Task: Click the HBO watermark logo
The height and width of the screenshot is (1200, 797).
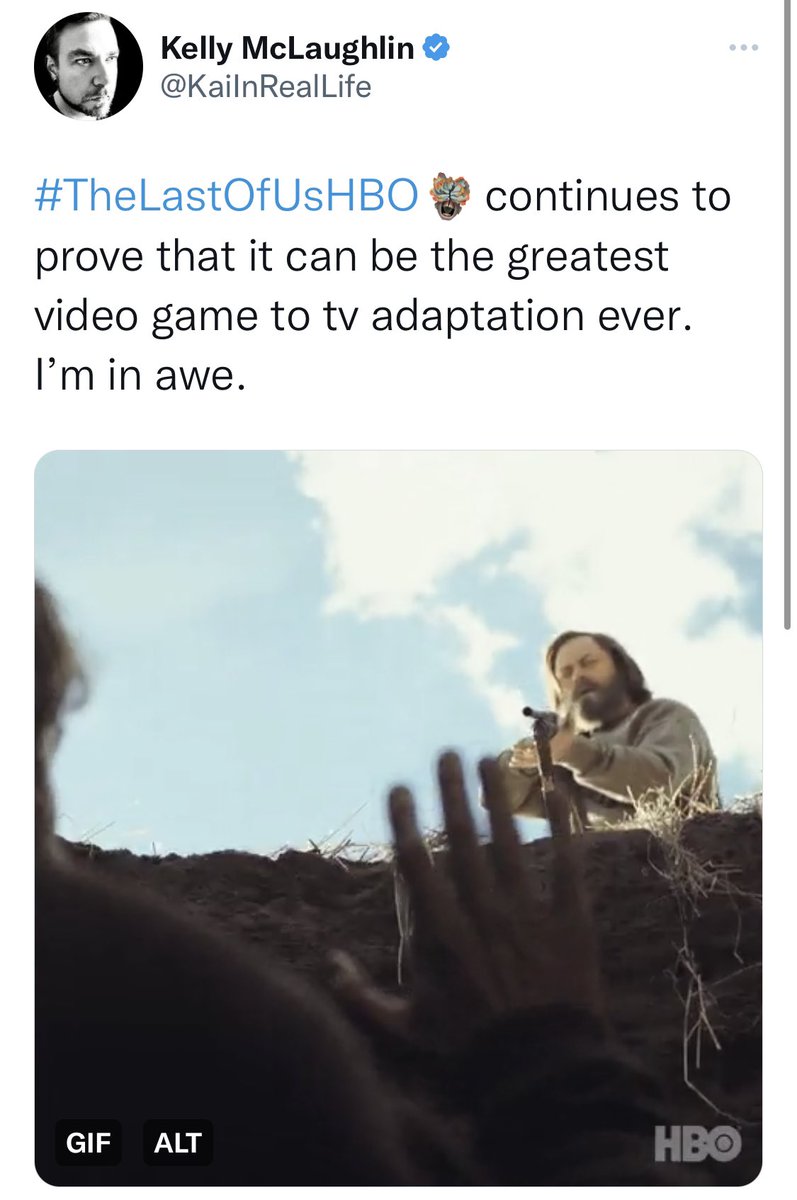Action: (698, 1144)
